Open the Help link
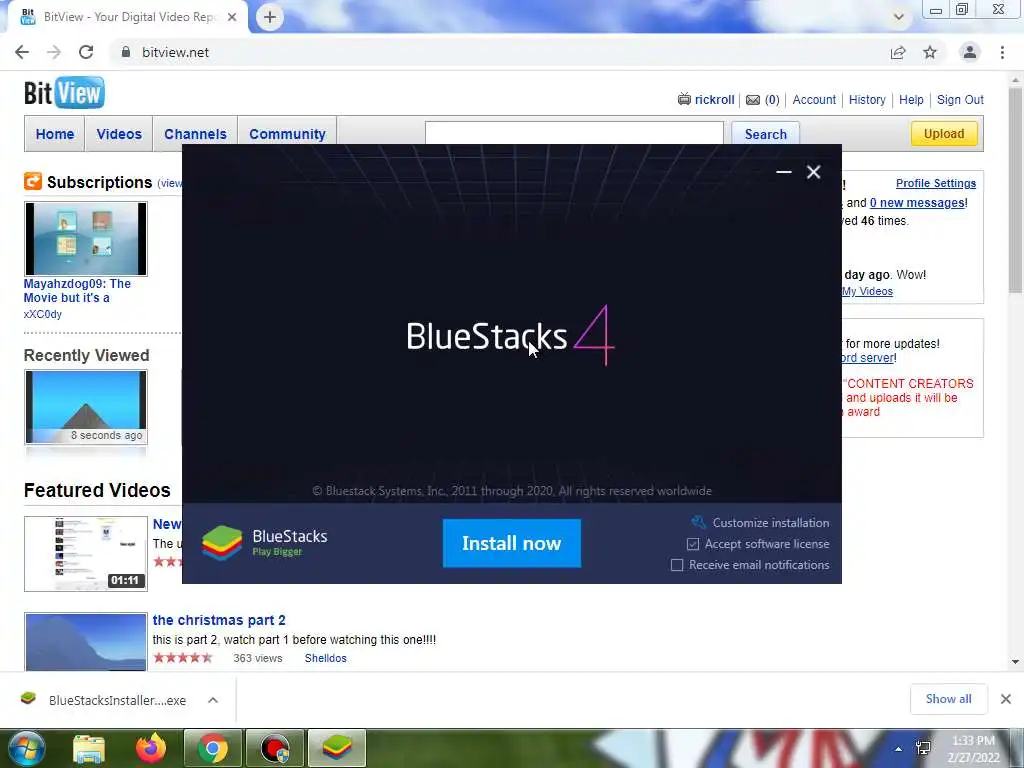The width and height of the screenshot is (1024, 768). (911, 99)
